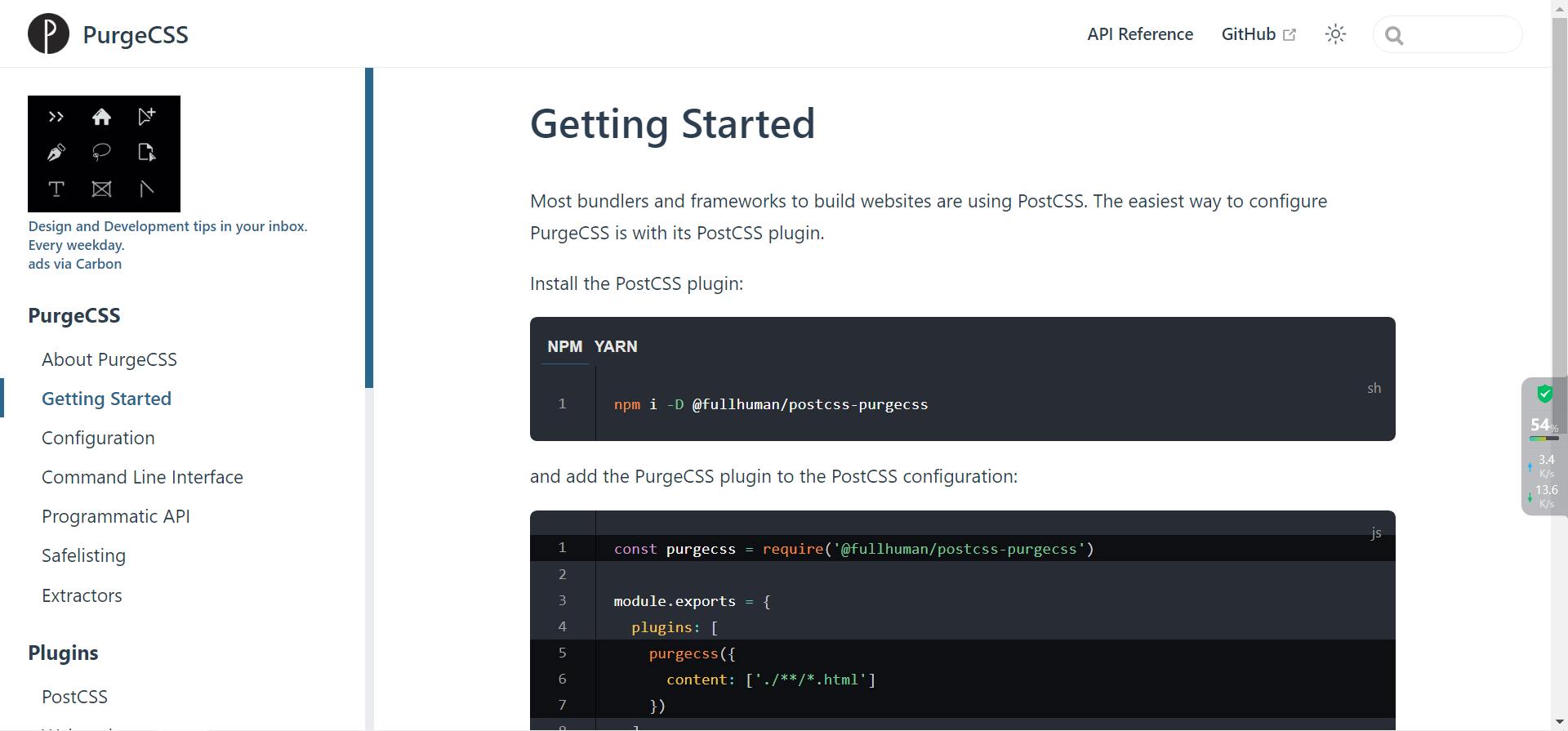Click the sidebar vertical scrollbar thumb
Image resolution: width=1568 pixels, height=731 pixels.
[x=369, y=229]
